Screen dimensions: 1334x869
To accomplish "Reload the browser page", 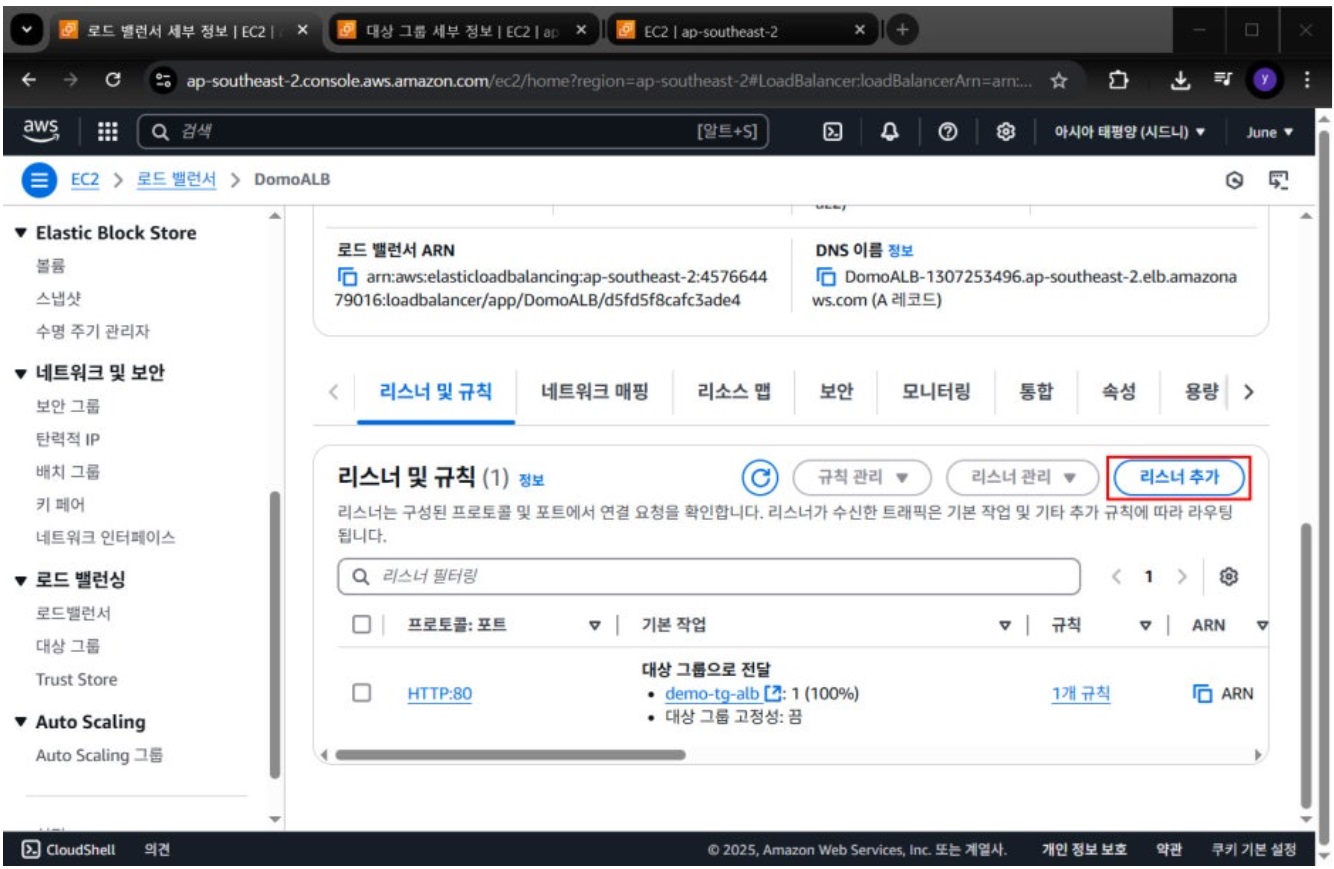I will 113,82.
